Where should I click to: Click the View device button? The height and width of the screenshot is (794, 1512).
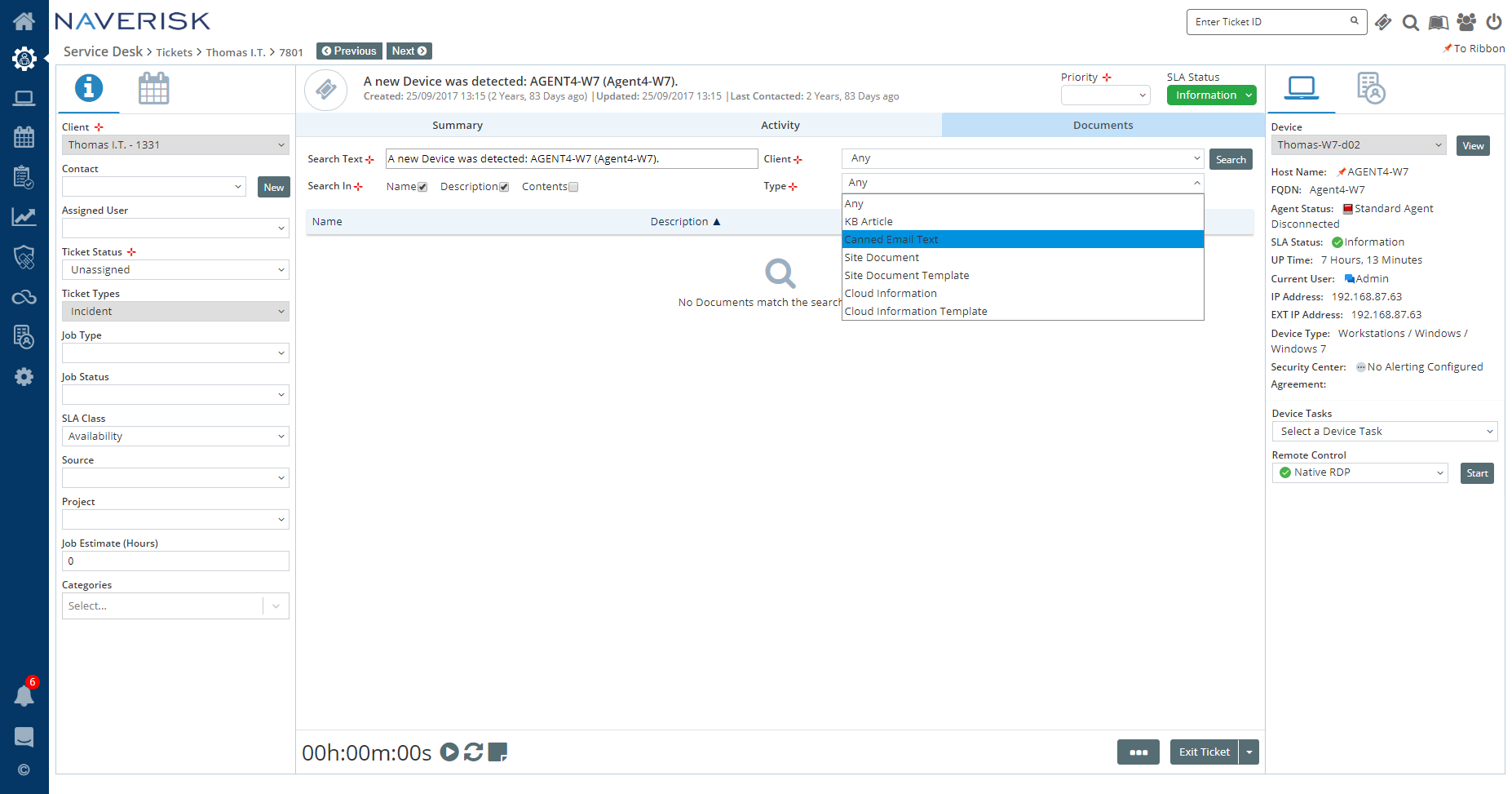click(x=1473, y=146)
